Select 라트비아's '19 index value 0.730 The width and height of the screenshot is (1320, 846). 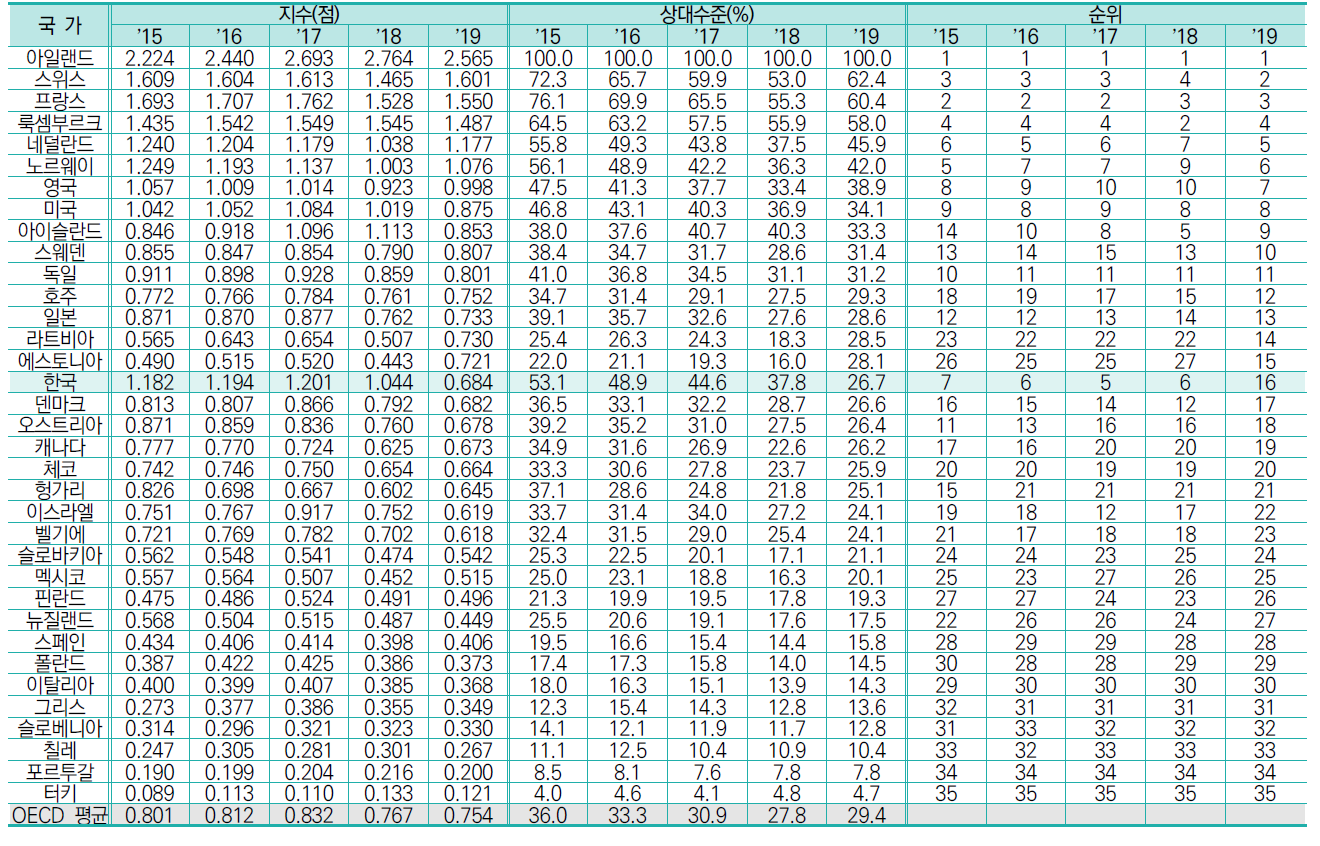coord(468,337)
